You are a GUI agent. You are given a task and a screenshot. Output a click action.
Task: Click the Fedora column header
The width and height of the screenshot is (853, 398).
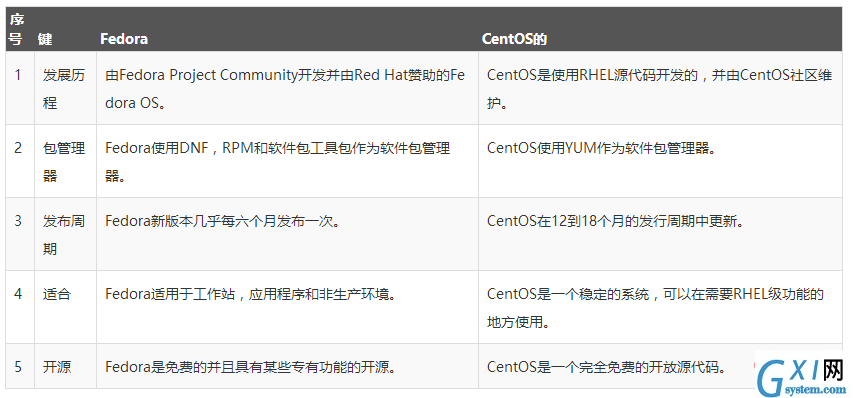coord(124,39)
